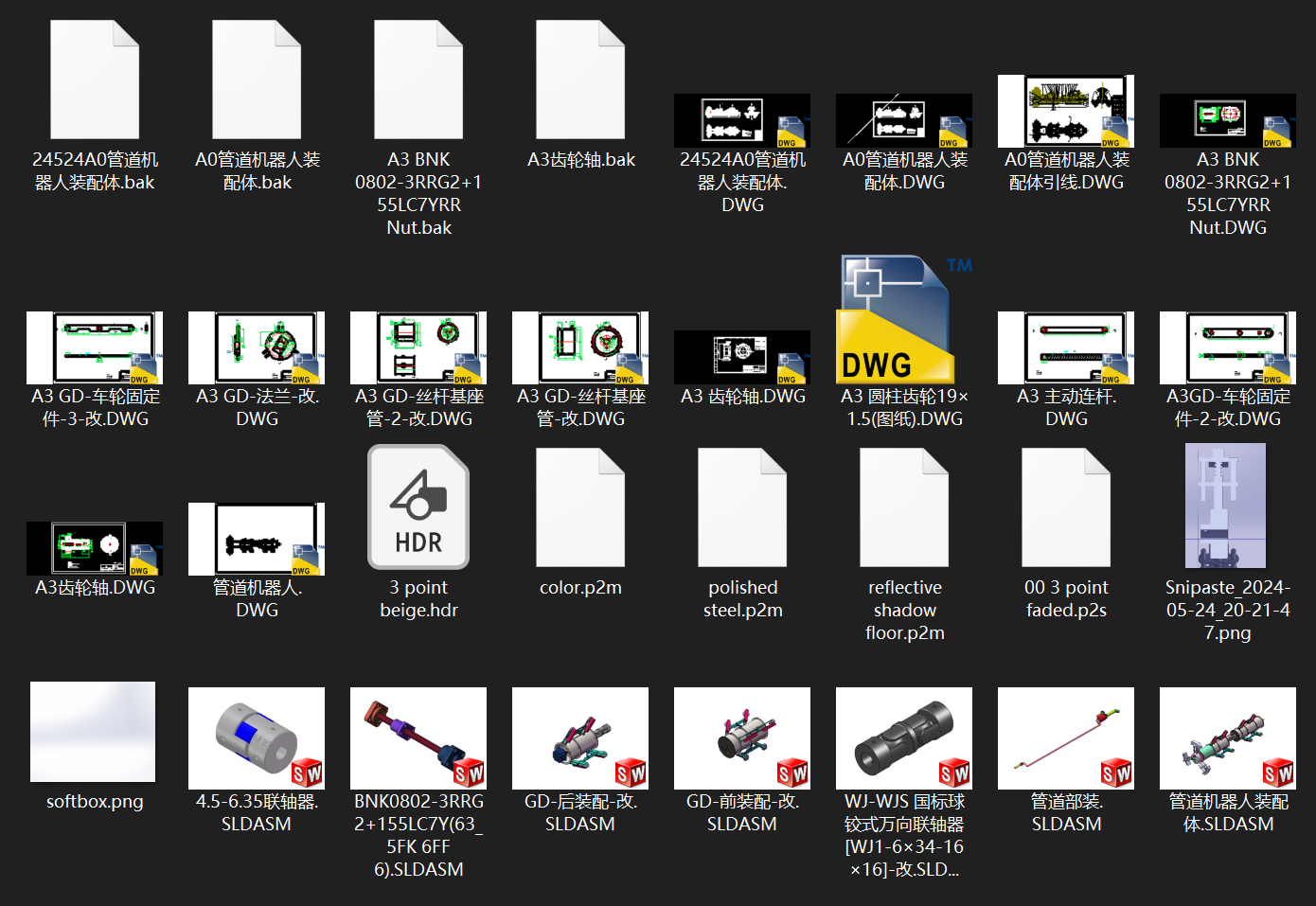Click the label 'reflective shadow floor.p2m'
1316x906 pixels.
point(904,610)
